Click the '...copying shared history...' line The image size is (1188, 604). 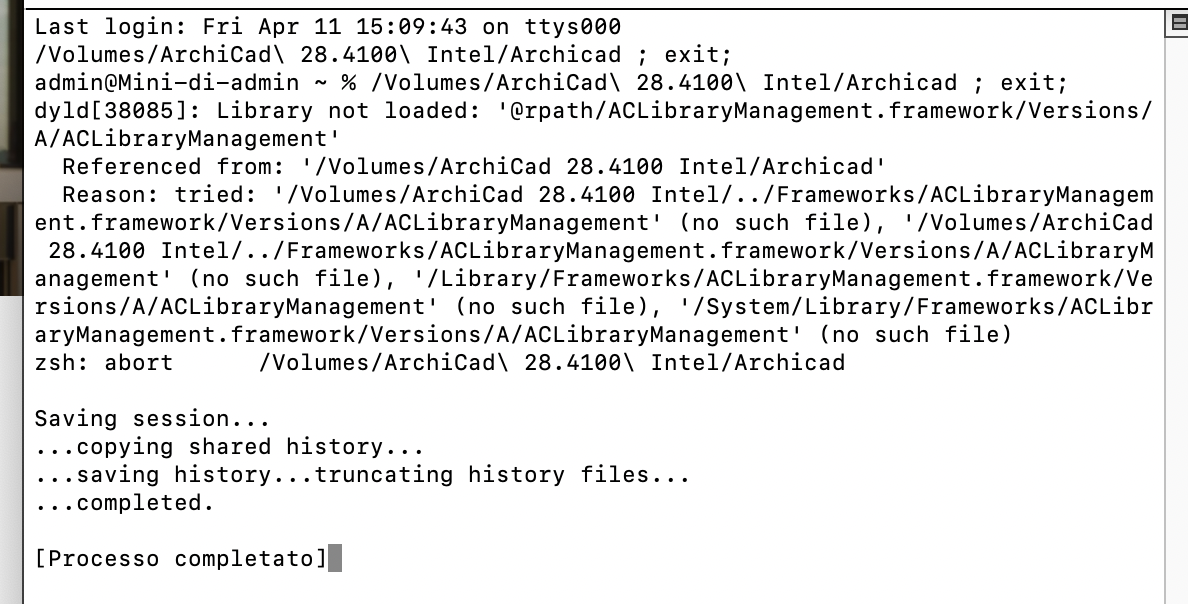coord(230,447)
